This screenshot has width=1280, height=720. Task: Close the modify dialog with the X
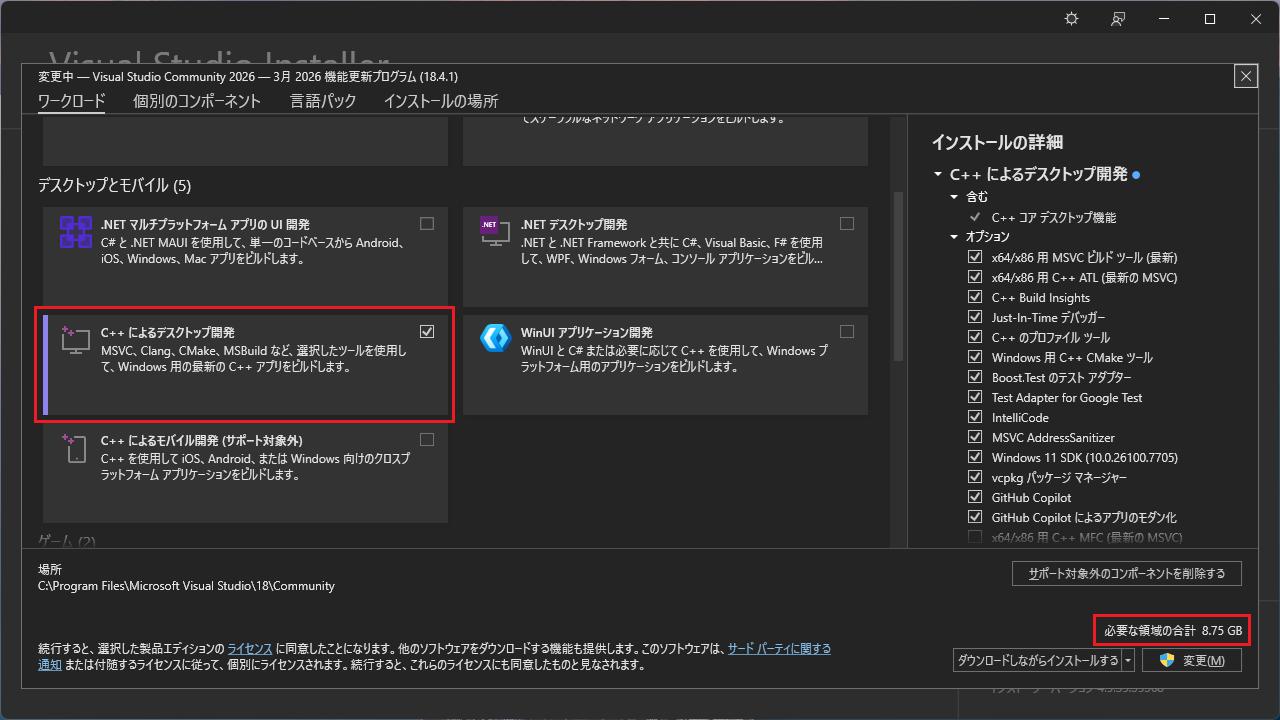[x=1246, y=76]
